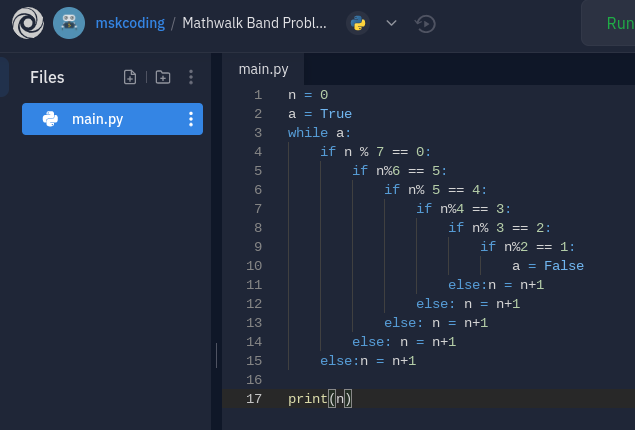Viewport: 635px width, 430px height.
Task: Click the else statement on line 11
Action: 496,285
